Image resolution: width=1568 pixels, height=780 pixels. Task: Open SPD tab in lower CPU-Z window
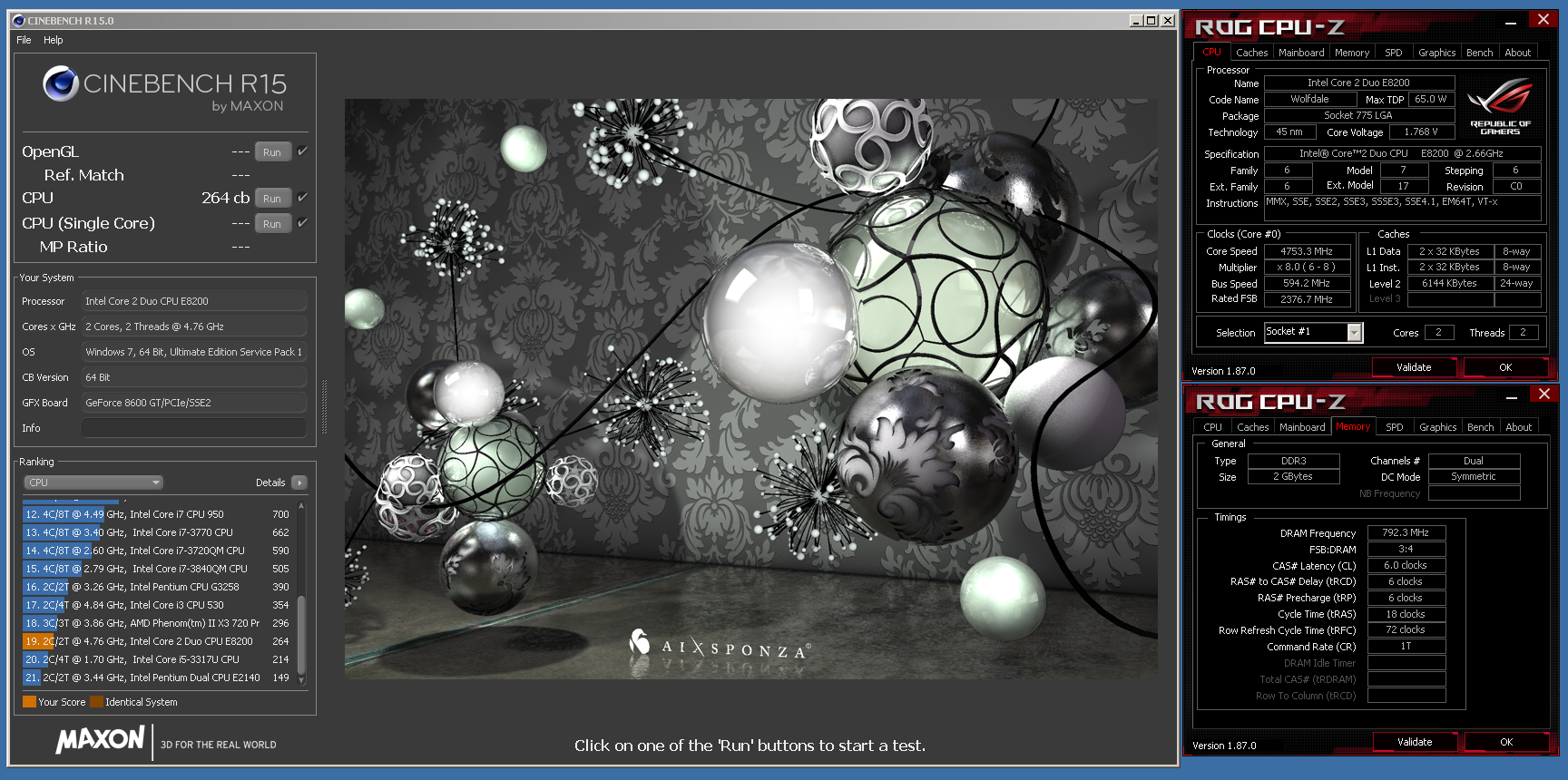click(1394, 427)
